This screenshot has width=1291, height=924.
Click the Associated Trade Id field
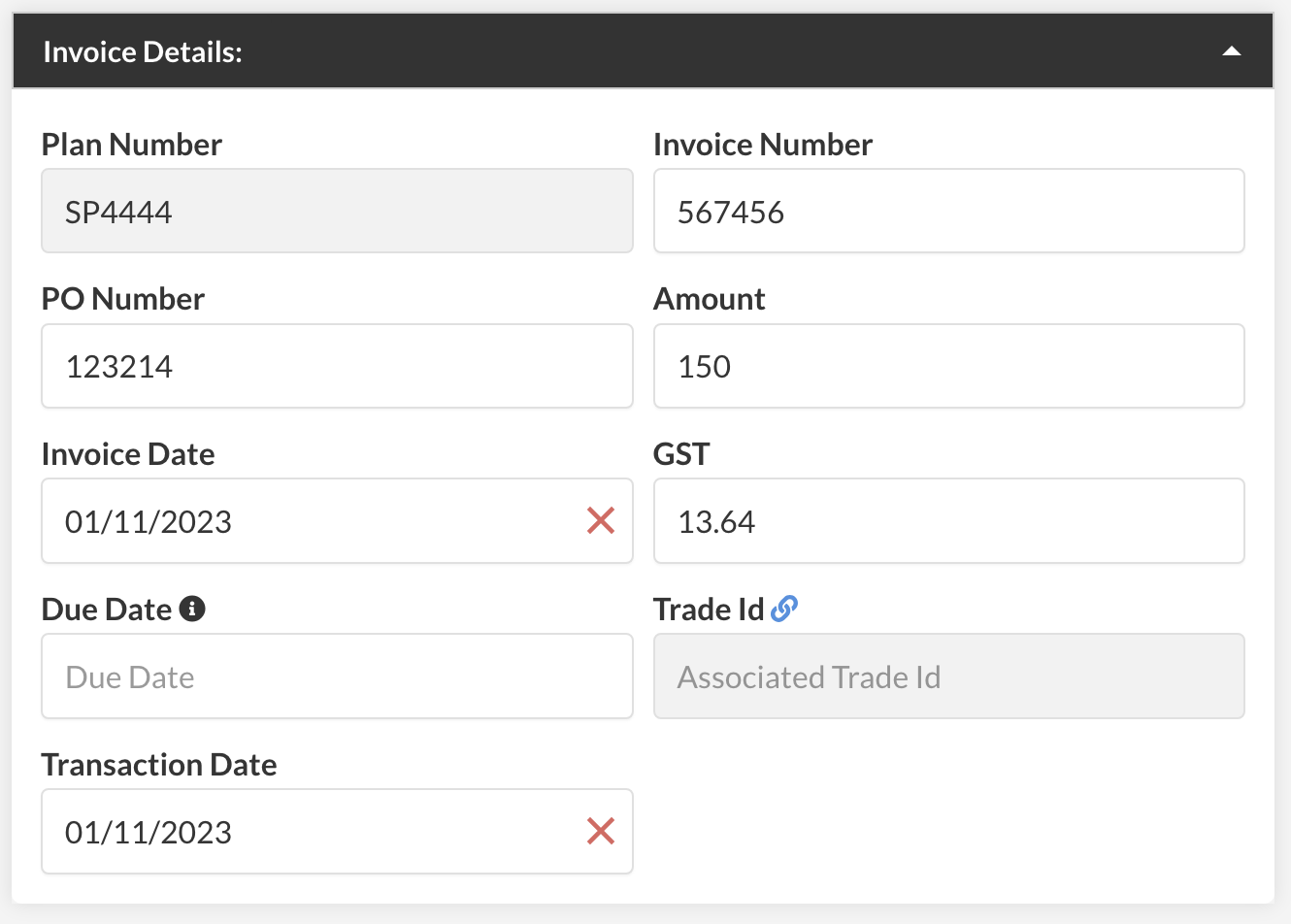pos(948,676)
